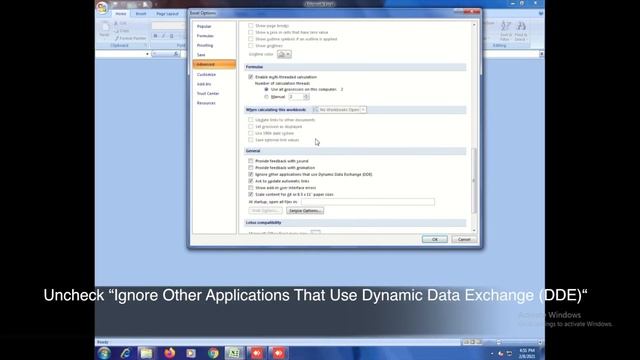Click the Bold icon in Font group
The height and width of the screenshot is (360, 640).
[x=156, y=36]
